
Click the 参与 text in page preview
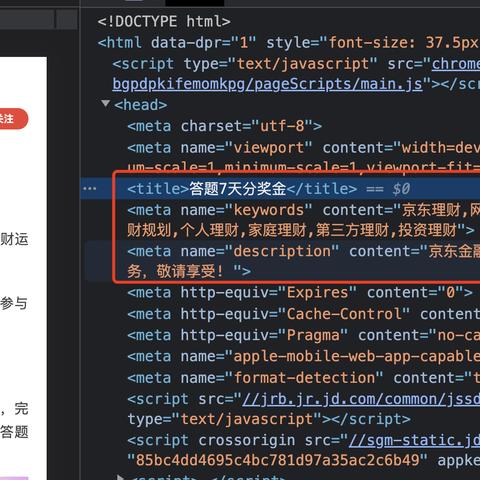pos(14,303)
